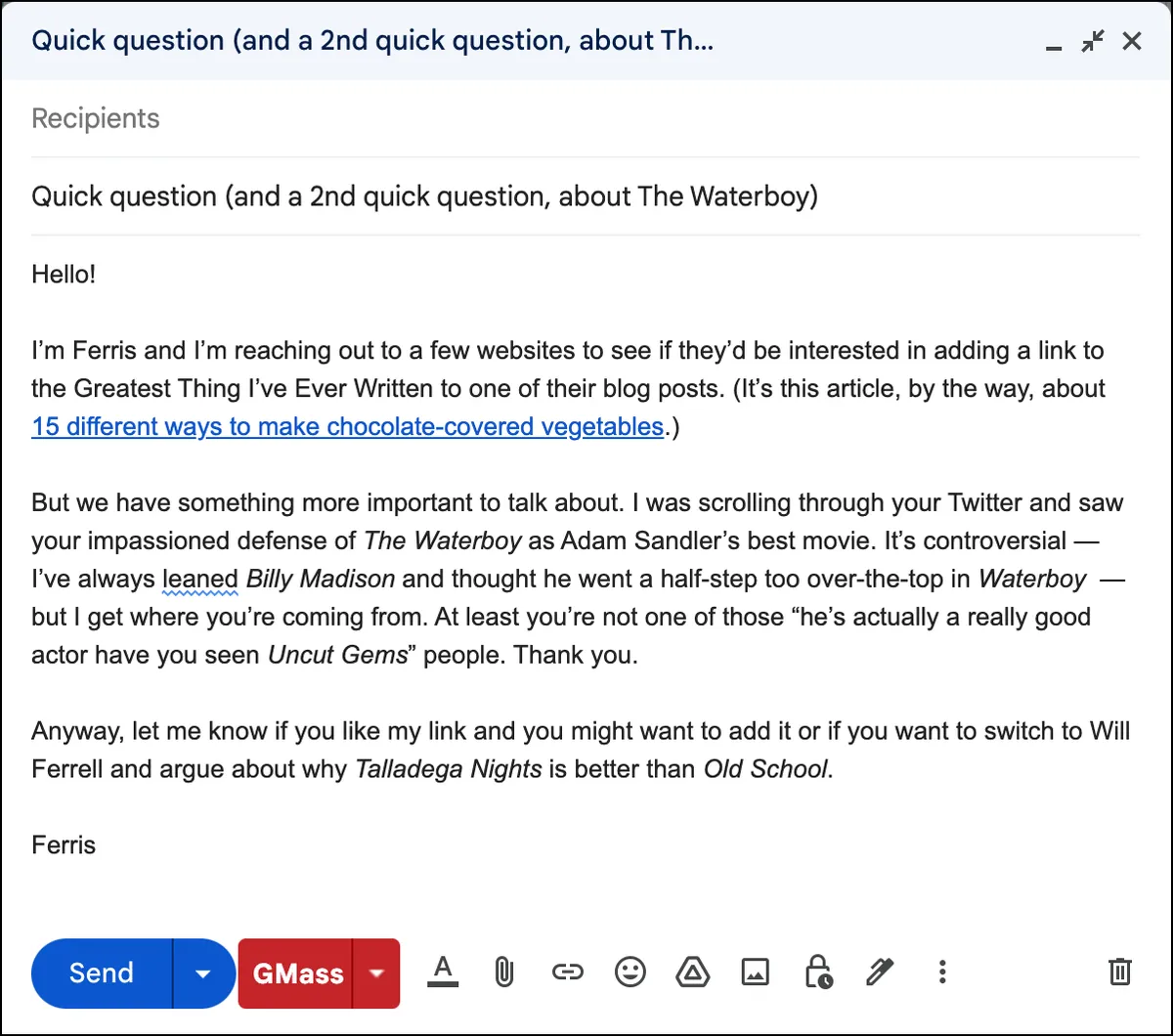Viewport: 1173px width, 1036px height.
Task: Open the emoji picker
Action: [x=630, y=971]
